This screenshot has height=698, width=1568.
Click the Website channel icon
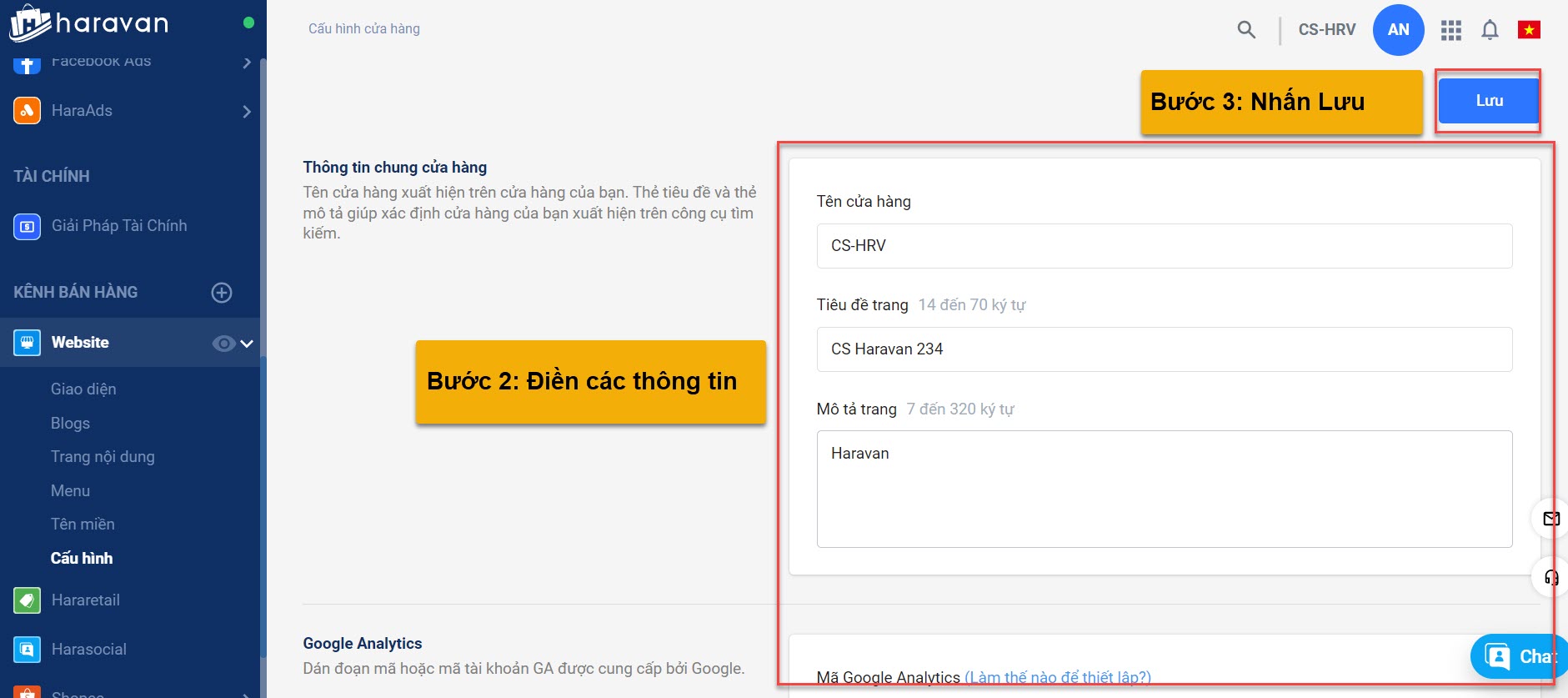pyautogui.click(x=27, y=342)
